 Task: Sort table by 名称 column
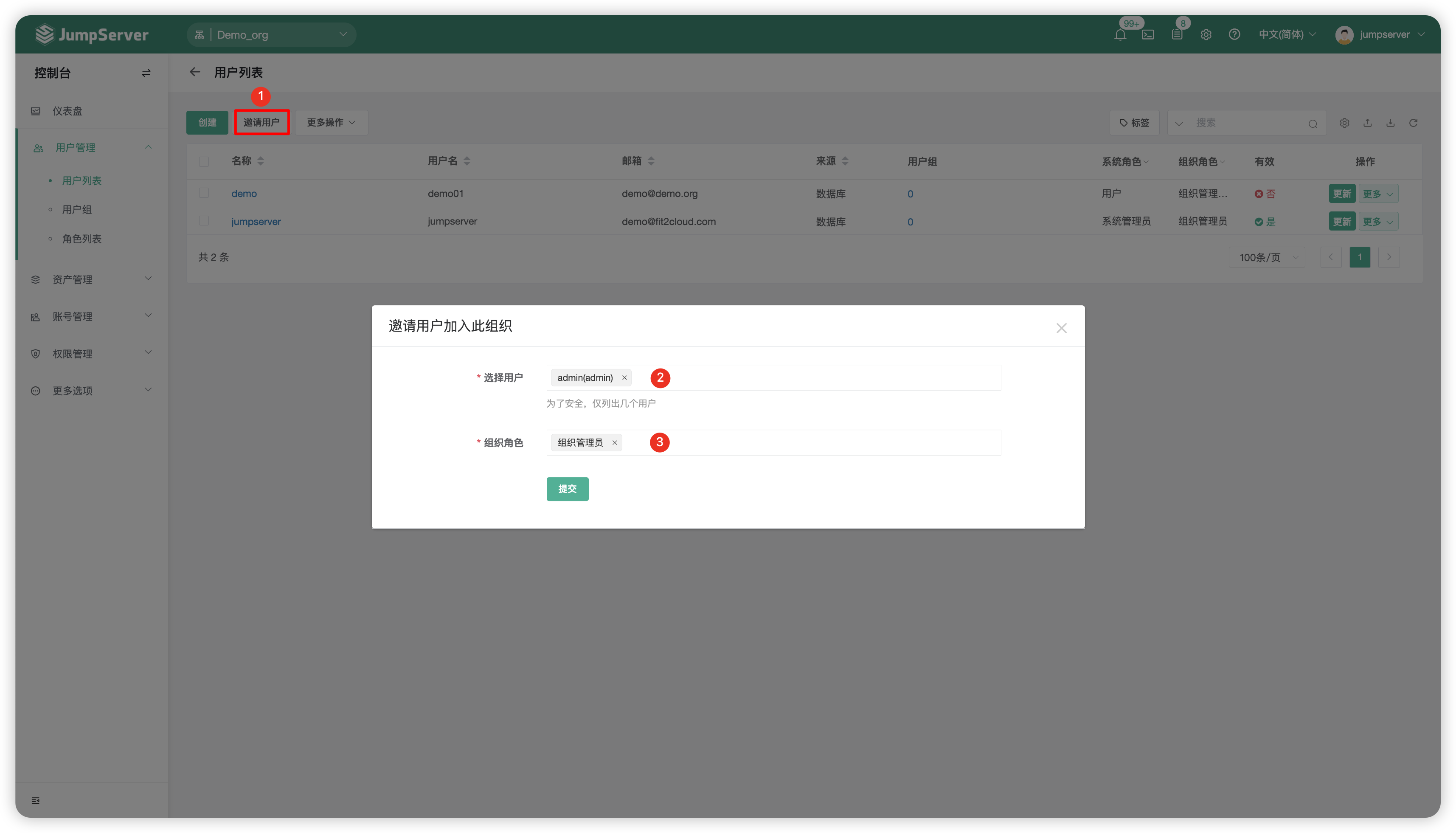(x=261, y=161)
